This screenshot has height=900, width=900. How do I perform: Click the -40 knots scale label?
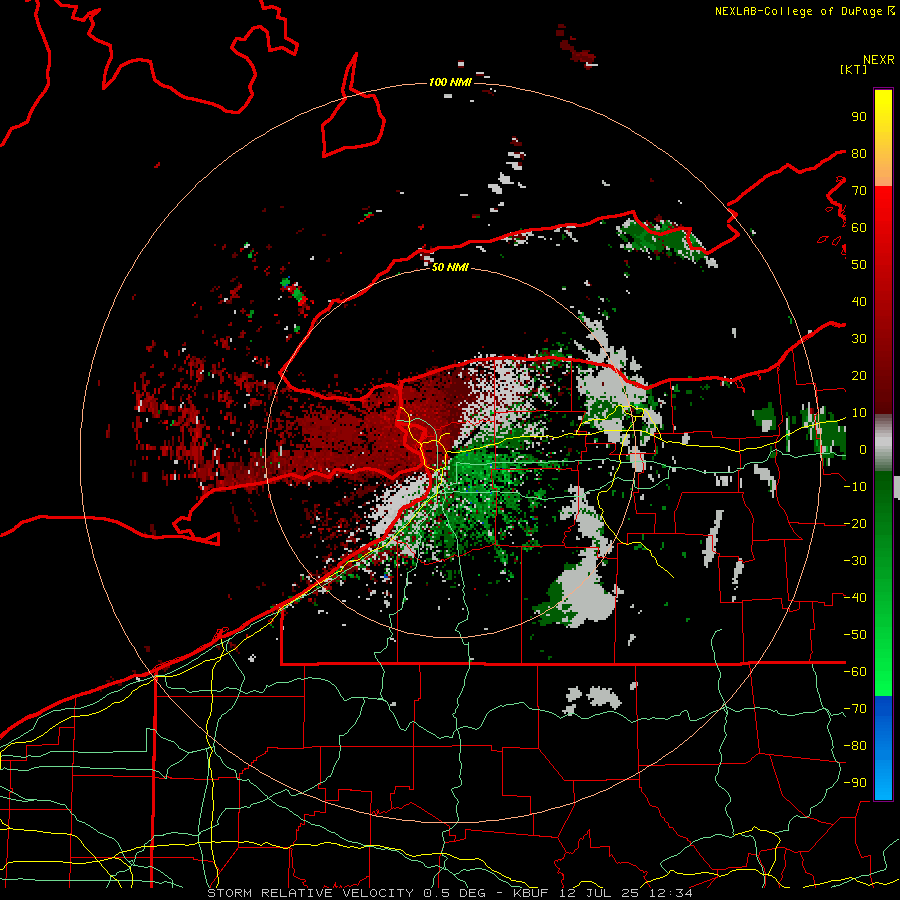pyautogui.click(x=855, y=598)
